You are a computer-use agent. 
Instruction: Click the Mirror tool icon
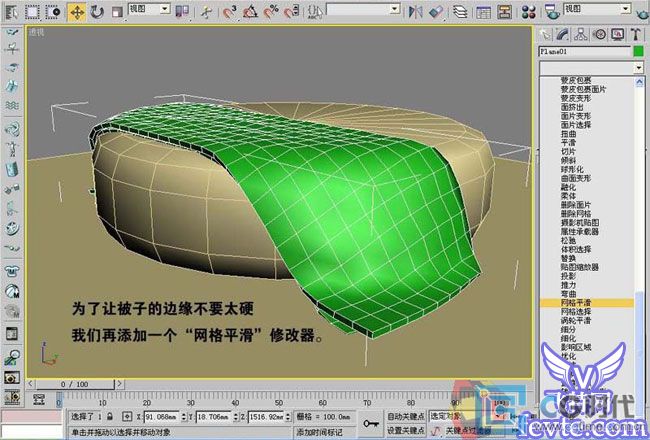tap(415, 12)
